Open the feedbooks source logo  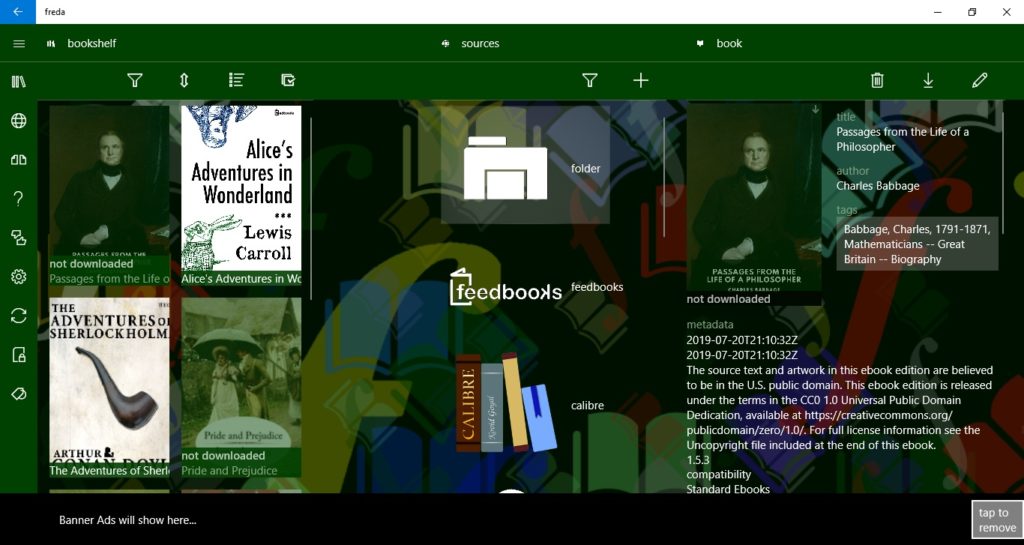coord(505,287)
